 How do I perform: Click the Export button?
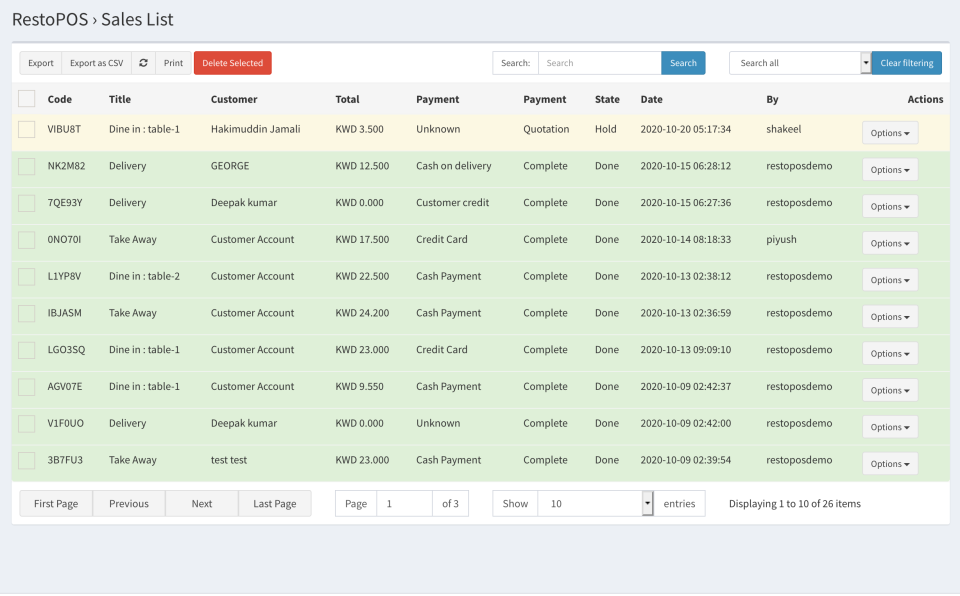point(40,62)
